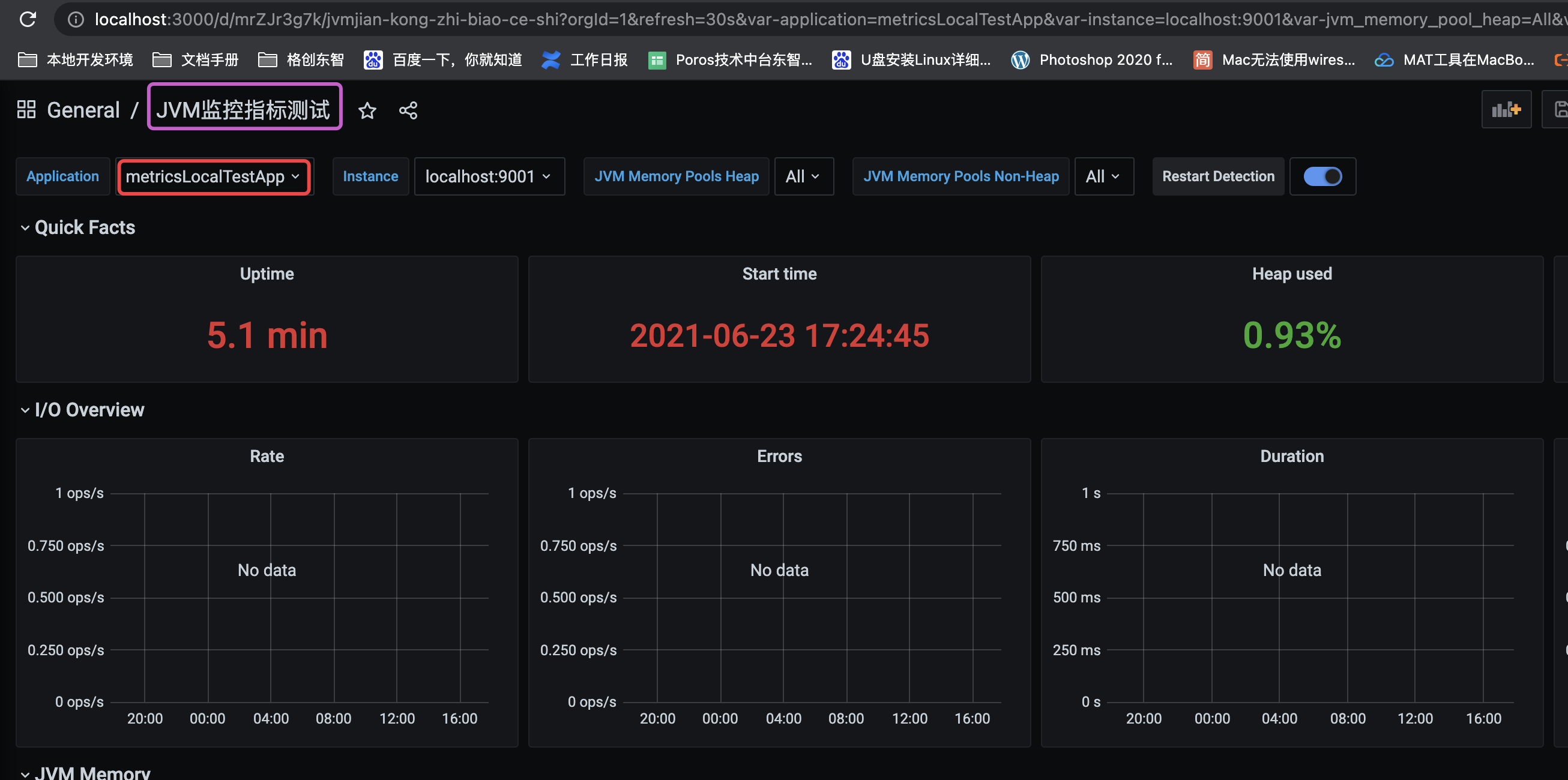Open the Application dropdown metricsLocalTestApp

click(x=214, y=176)
